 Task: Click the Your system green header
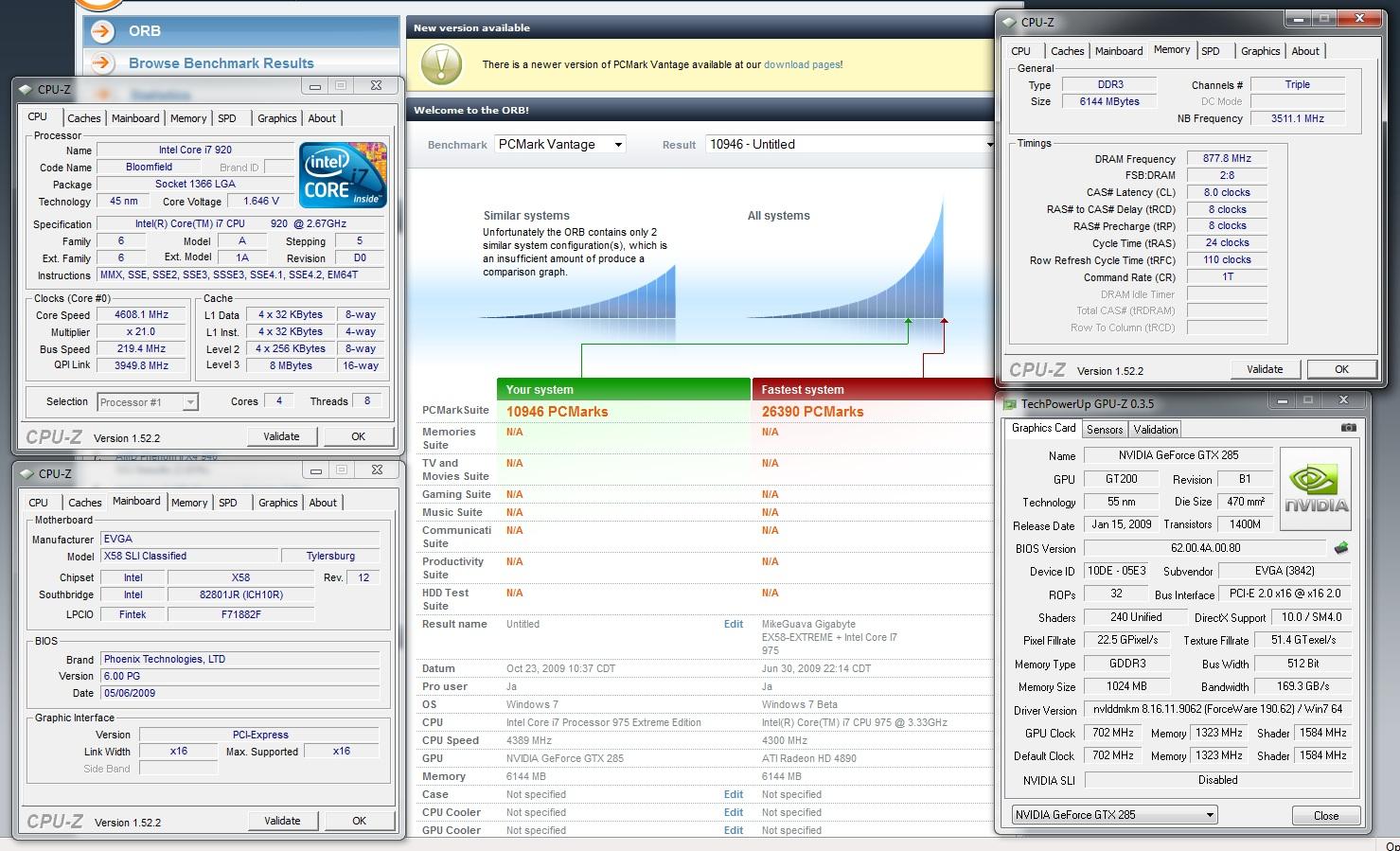(624, 389)
